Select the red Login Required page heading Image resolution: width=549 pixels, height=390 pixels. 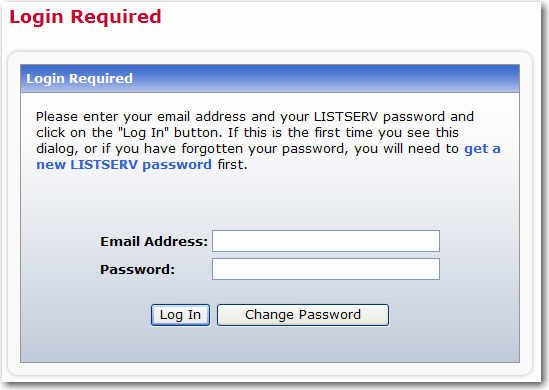click(x=85, y=17)
